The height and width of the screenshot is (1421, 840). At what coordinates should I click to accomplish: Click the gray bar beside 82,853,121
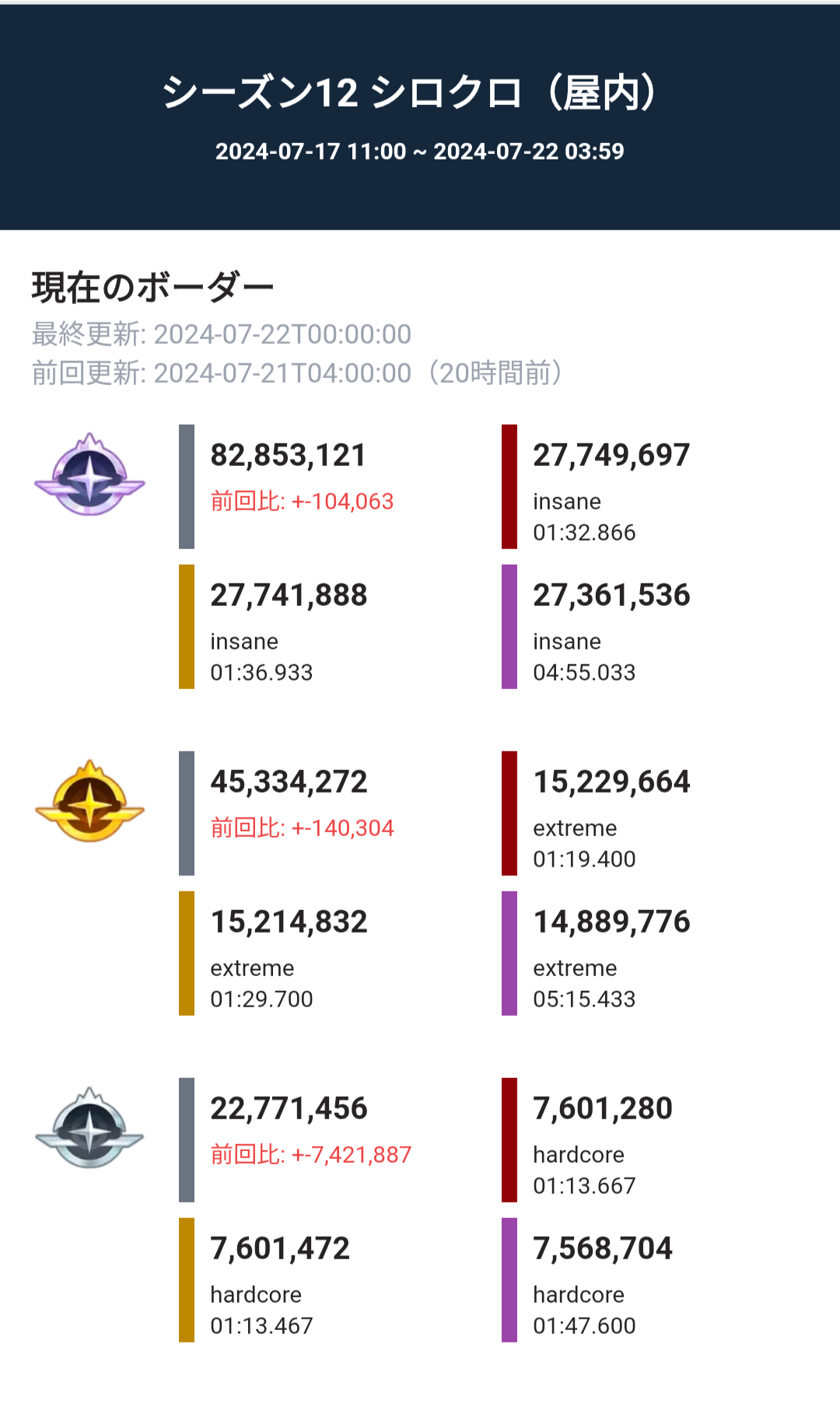[187, 487]
